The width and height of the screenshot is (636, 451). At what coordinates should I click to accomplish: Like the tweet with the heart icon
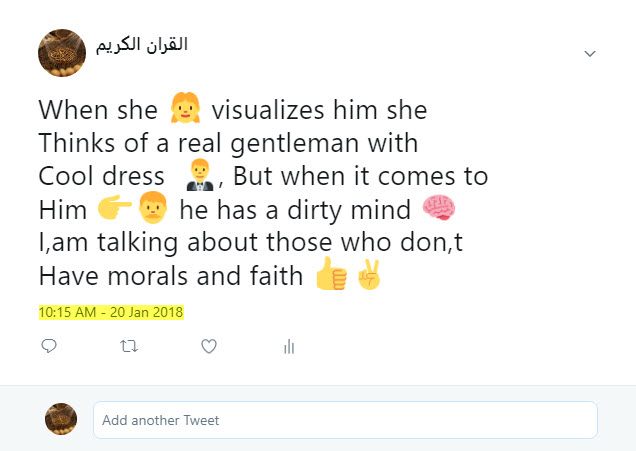pyautogui.click(x=209, y=346)
